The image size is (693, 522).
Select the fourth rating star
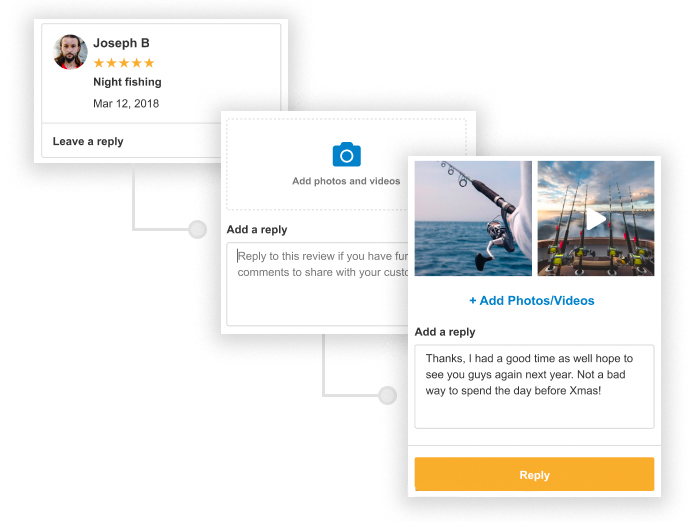[x=137, y=63]
